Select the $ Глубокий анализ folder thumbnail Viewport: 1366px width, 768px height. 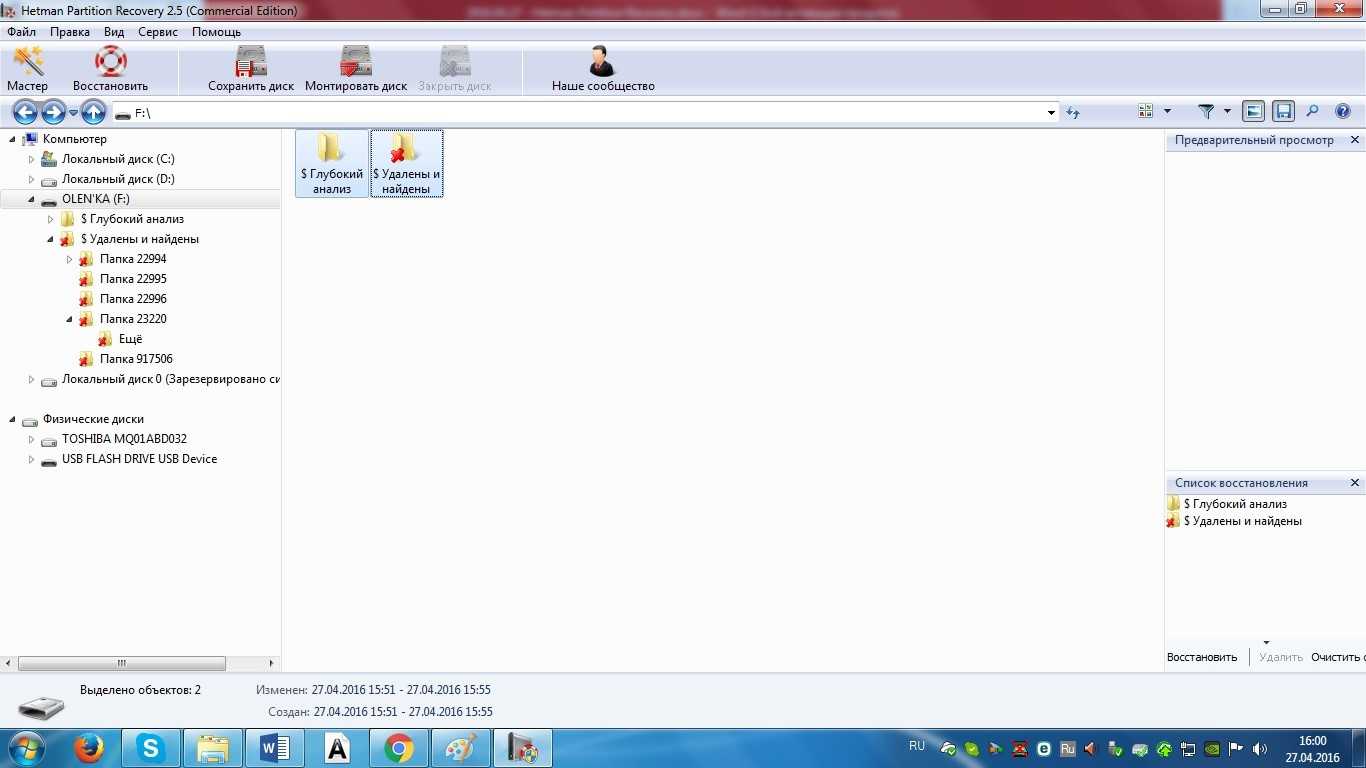click(x=332, y=163)
